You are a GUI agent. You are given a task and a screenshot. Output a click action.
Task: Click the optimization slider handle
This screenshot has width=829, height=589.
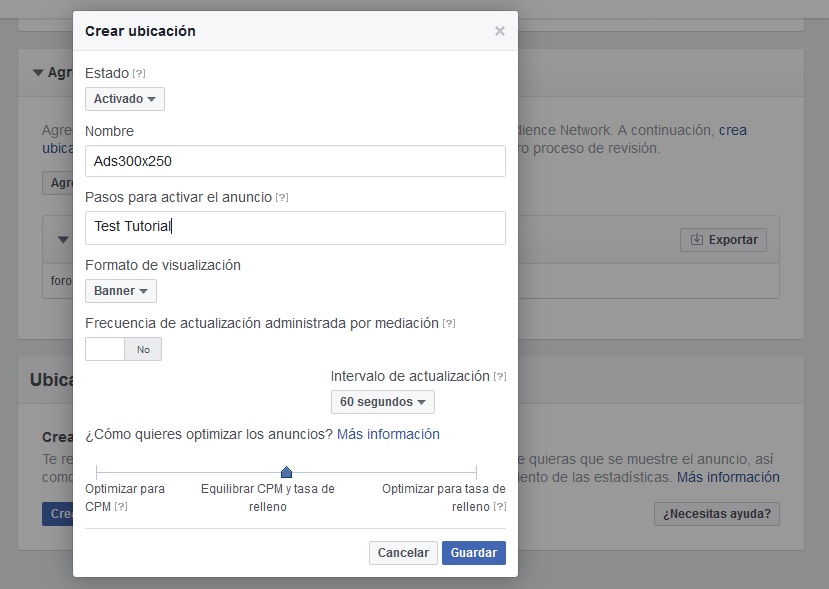click(x=286, y=471)
